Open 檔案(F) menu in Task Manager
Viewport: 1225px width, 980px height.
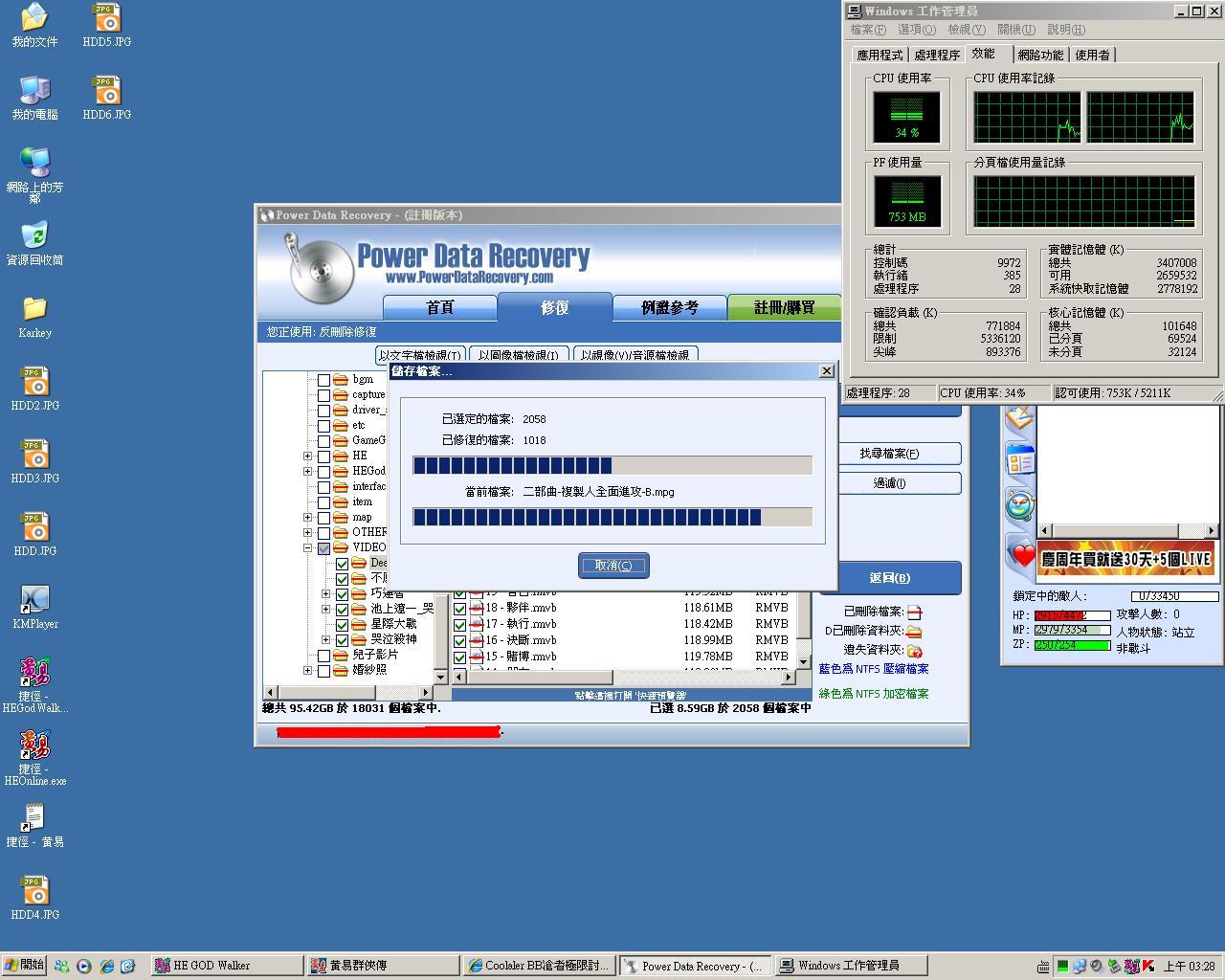[x=868, y=30]
